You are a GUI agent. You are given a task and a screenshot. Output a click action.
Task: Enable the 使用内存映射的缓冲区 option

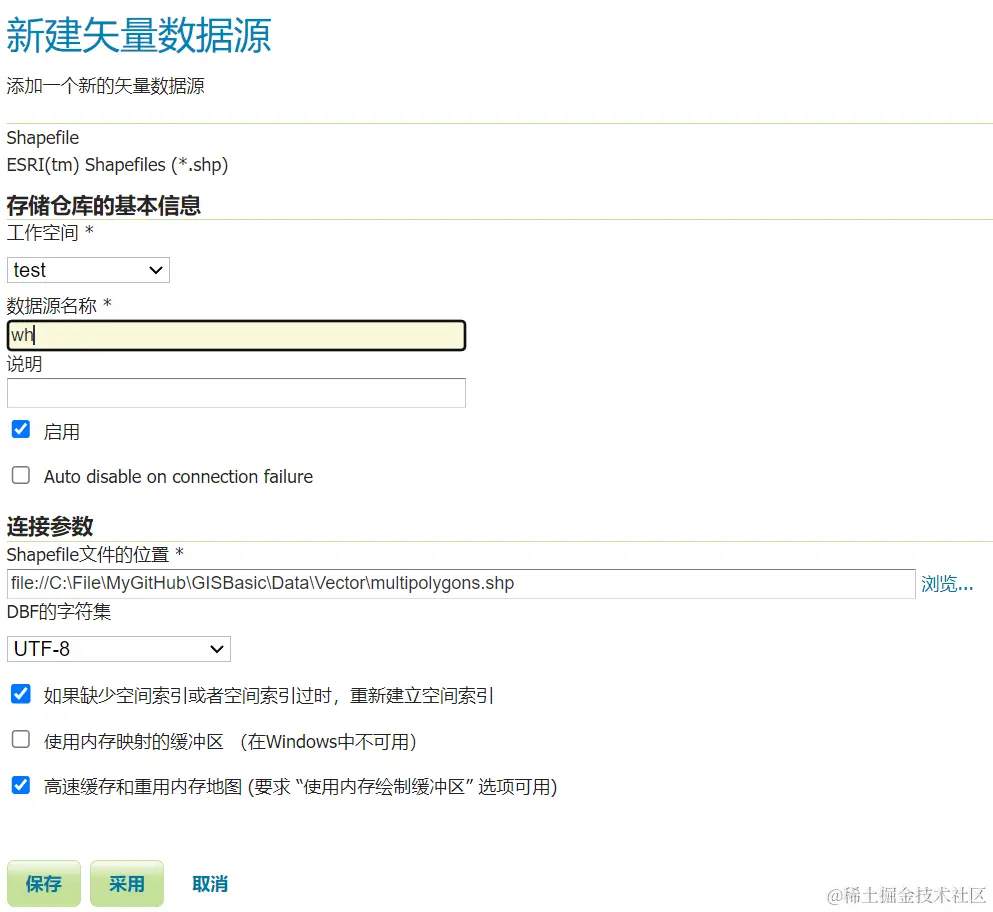[x=20, y=738]
